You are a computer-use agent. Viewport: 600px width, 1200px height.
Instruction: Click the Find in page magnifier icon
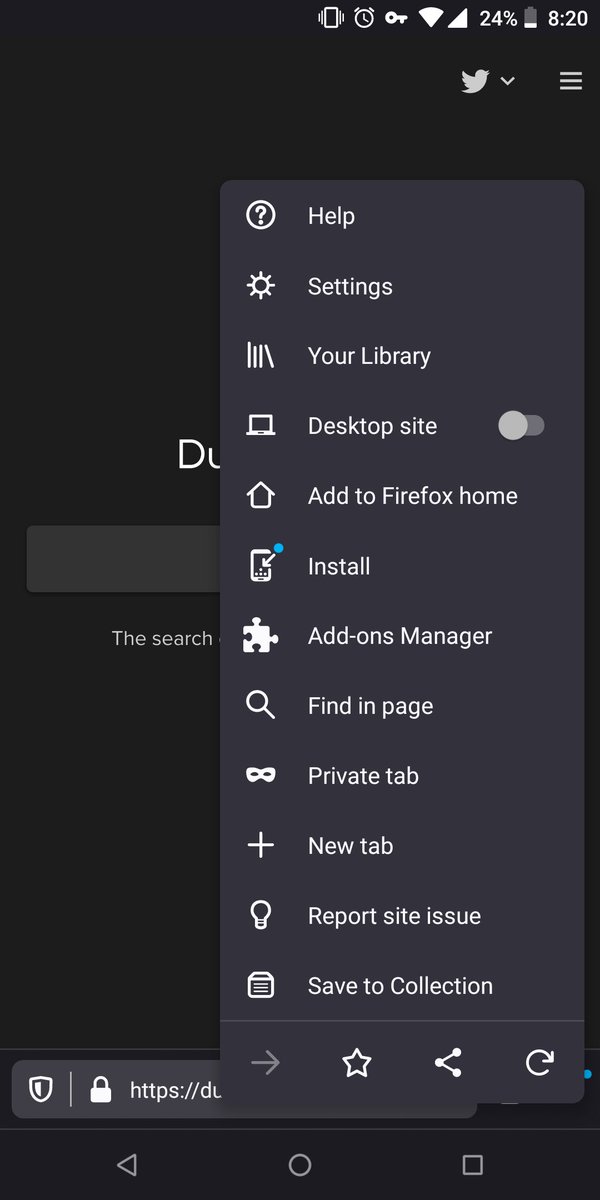[260, 705]
